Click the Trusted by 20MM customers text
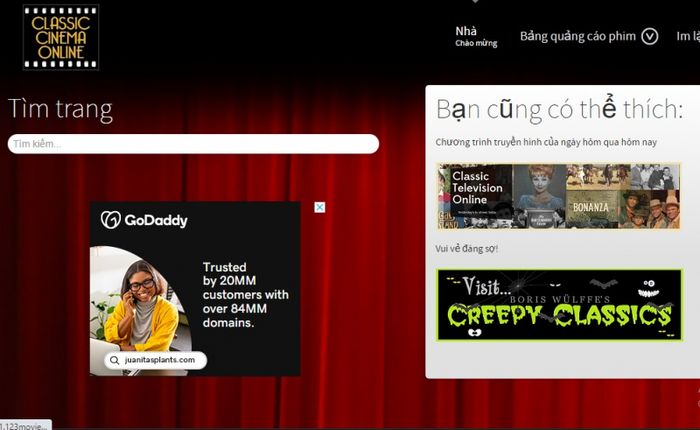This screenshot has height=430, width=700. [246, 295]
